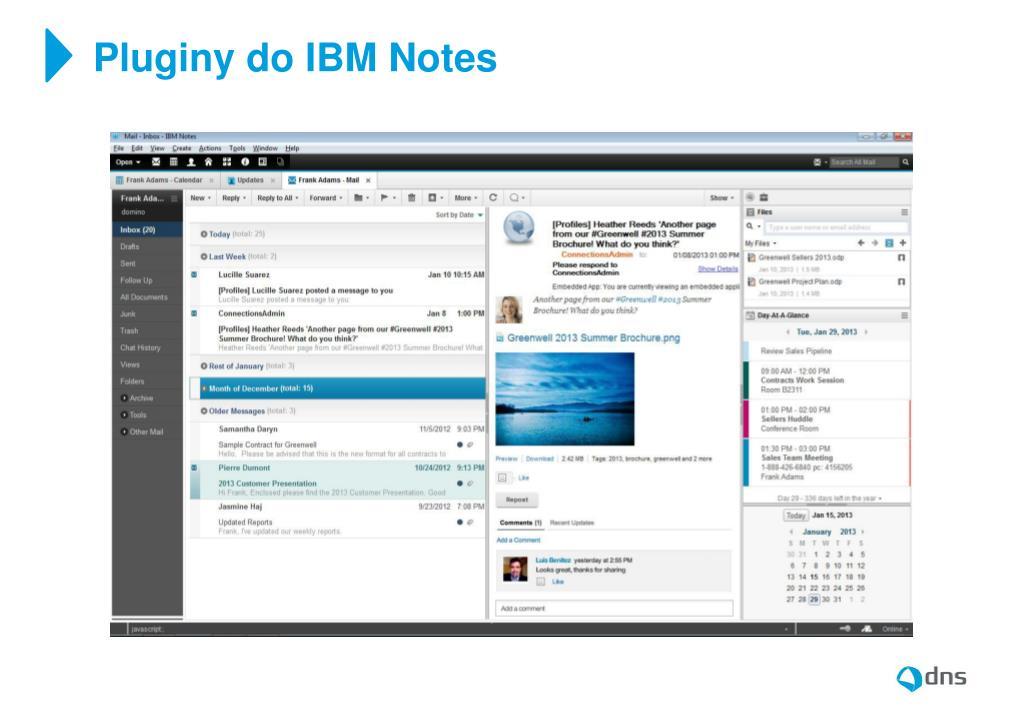Click the Search All Mail field
The image size is (1023, 708).
[x=863, y=162]
